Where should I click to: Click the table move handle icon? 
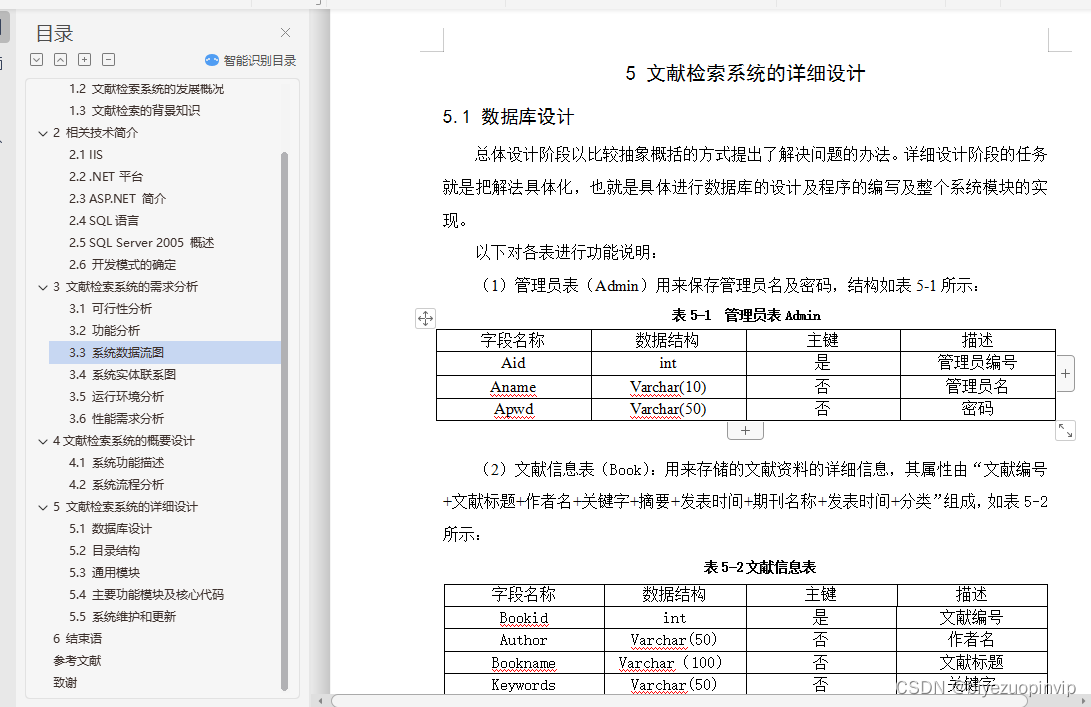425,319
